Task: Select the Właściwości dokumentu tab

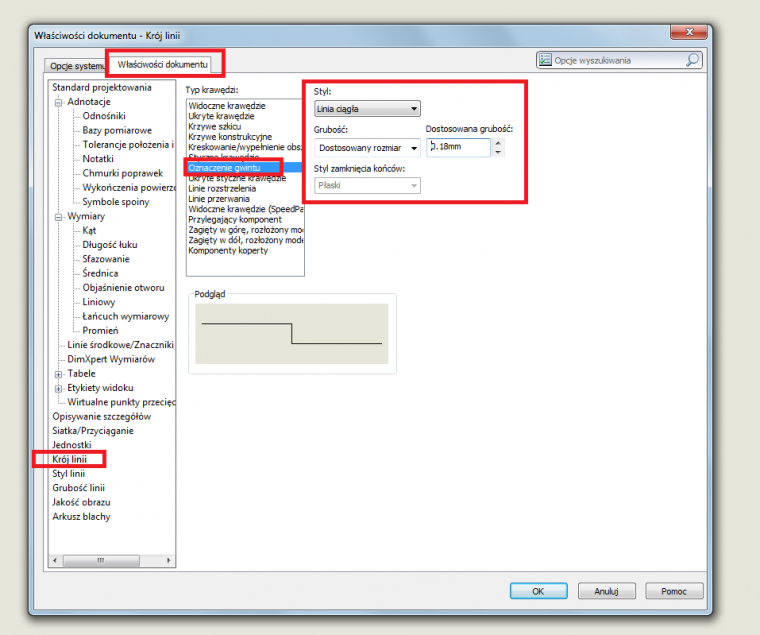Action: pos(162,64)
